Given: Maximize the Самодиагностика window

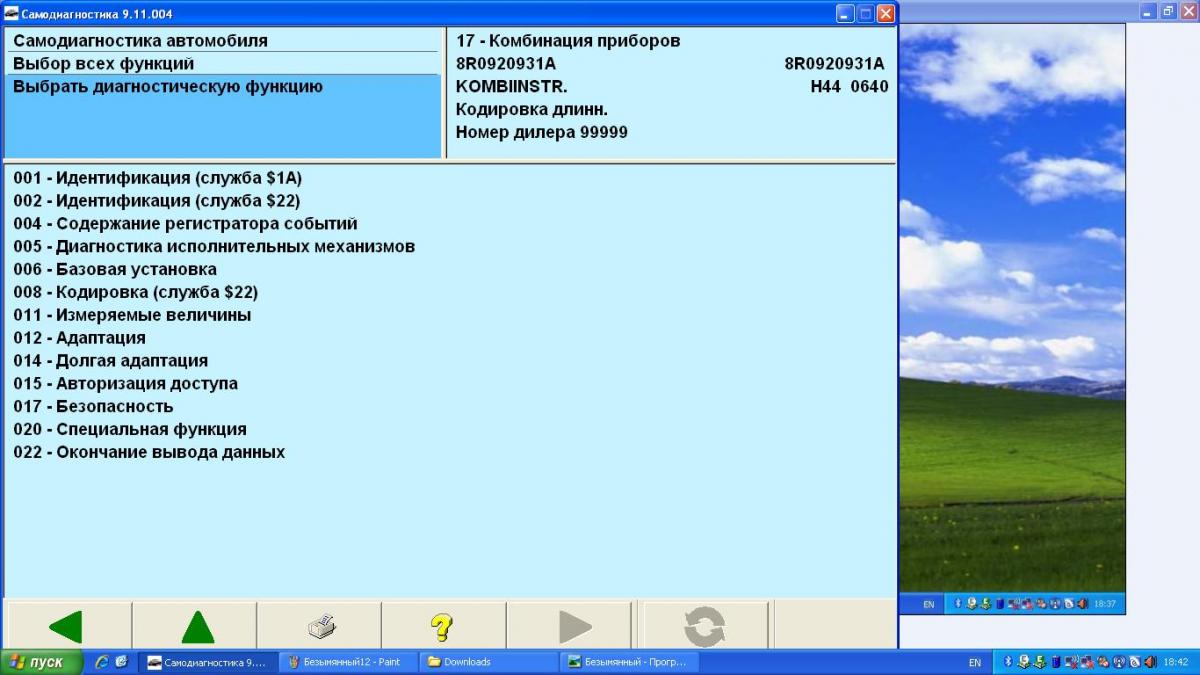Looking at the screenshot, I should [x=865, y=13].
